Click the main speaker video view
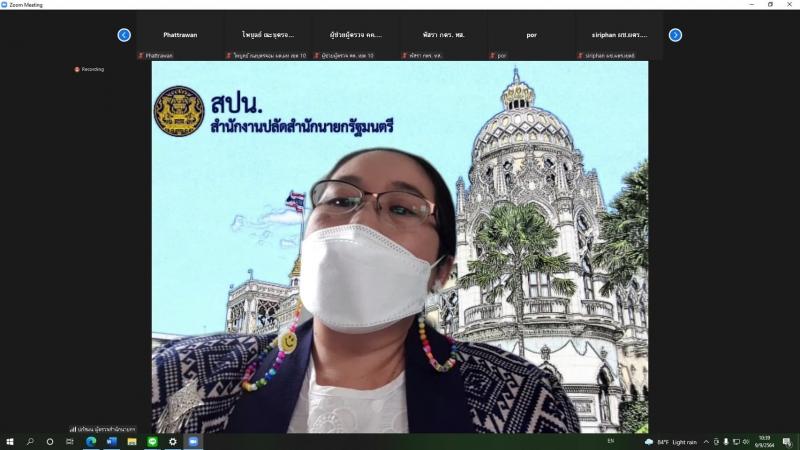Screen dimensions: 800x450 [x=400, y=247]
